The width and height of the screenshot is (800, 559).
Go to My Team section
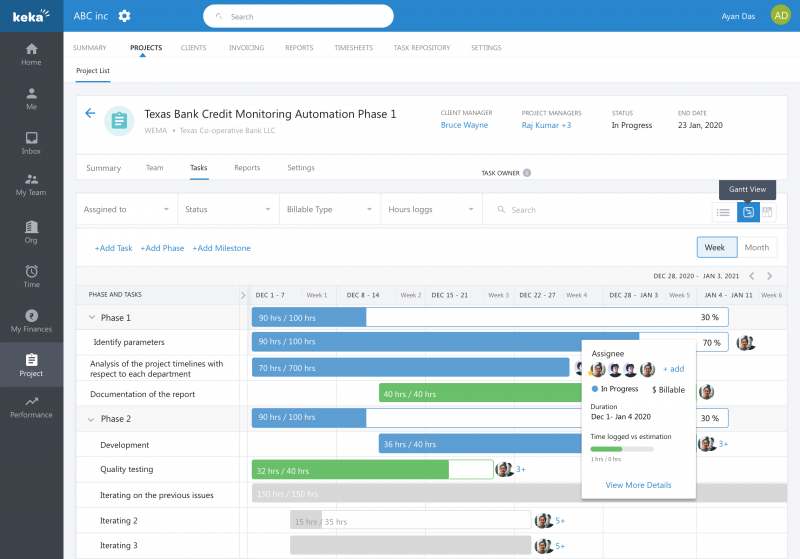[31, 185]
